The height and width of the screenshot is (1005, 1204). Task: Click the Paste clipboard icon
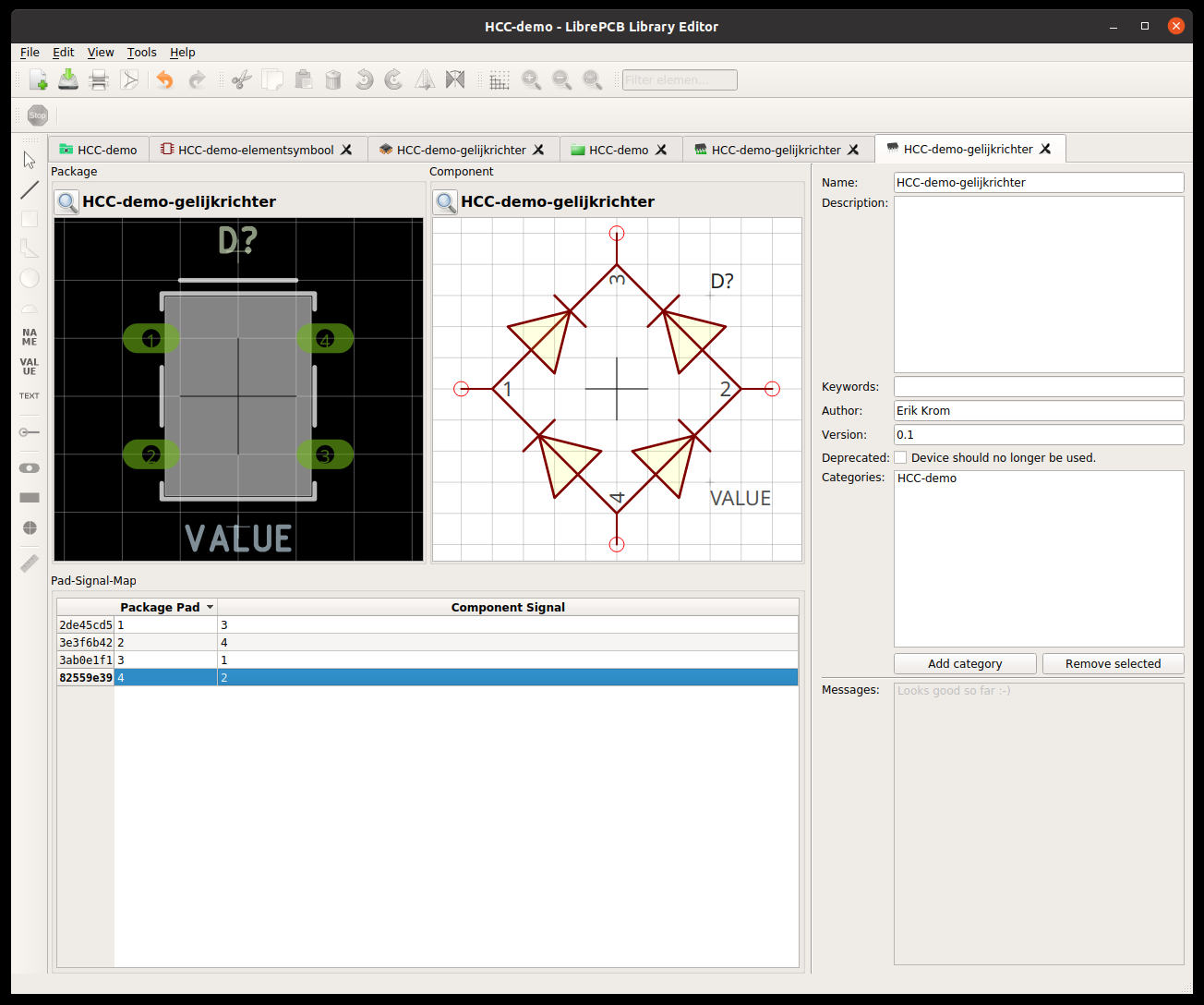pos(303,79)
